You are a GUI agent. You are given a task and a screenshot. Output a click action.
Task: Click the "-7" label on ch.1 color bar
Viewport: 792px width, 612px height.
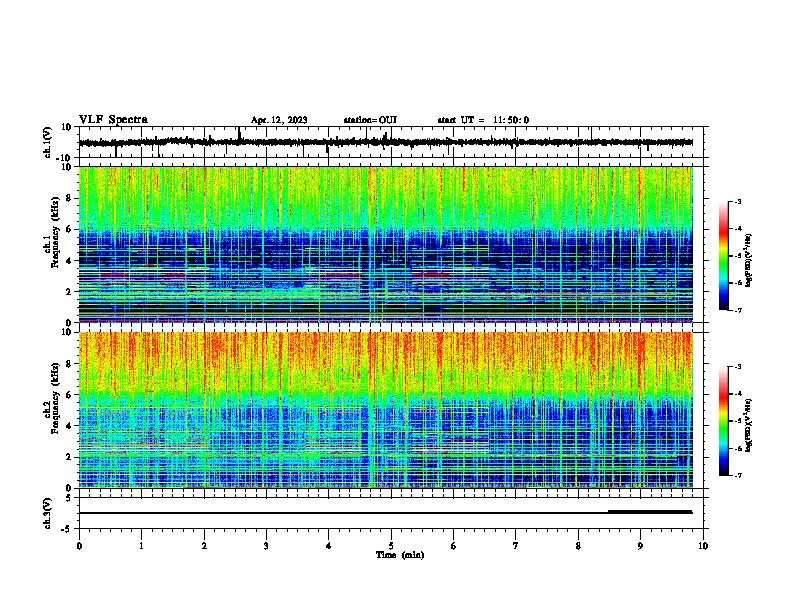point(737,310)
